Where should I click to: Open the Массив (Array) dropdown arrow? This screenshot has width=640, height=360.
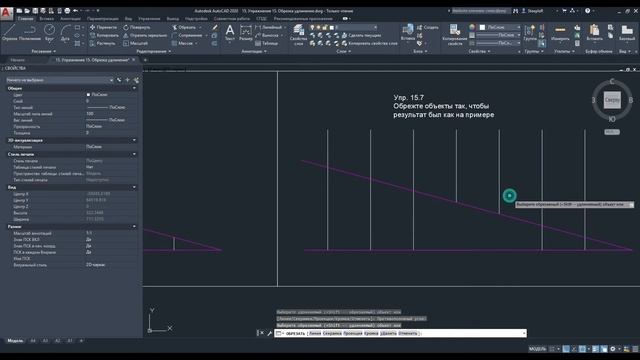click(x=196, y=43)
